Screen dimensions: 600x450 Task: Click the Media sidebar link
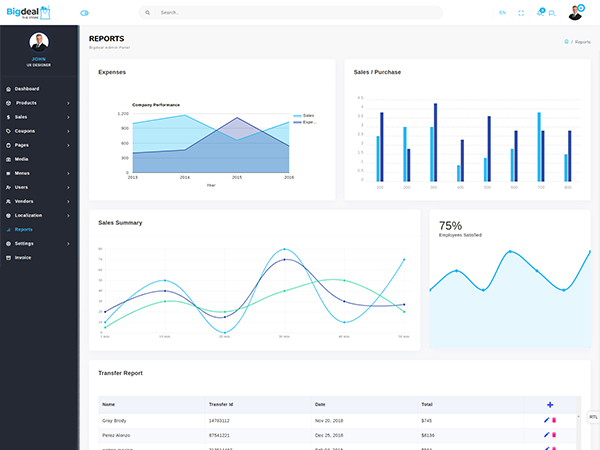tap(21, 159)
